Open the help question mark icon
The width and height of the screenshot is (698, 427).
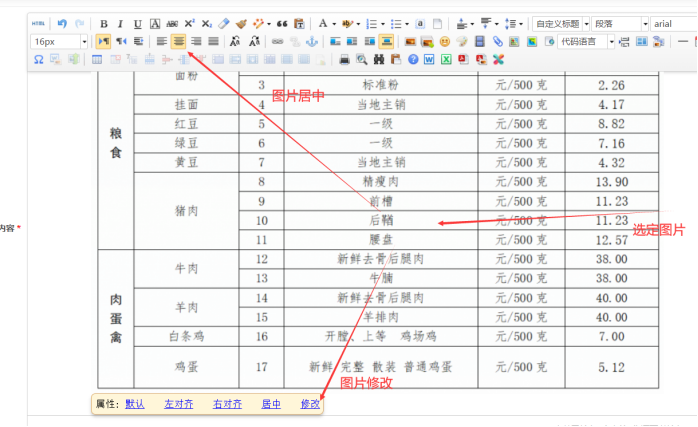tap(413, 59)
